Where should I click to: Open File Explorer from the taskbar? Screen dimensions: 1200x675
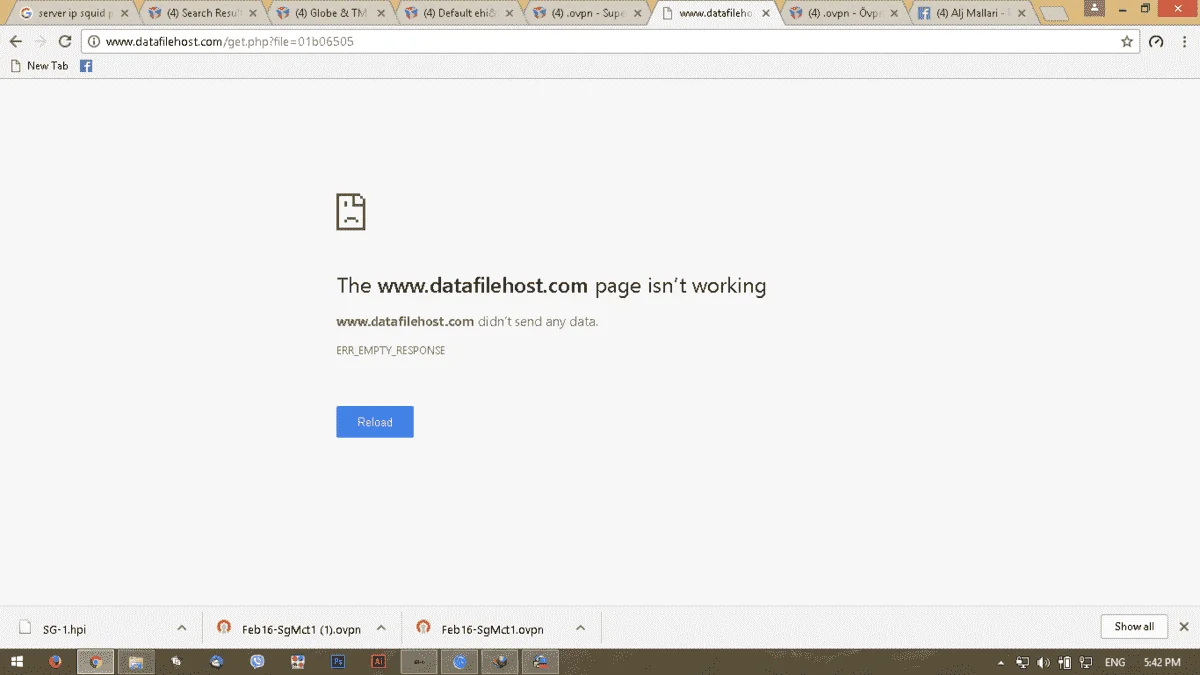136,662
